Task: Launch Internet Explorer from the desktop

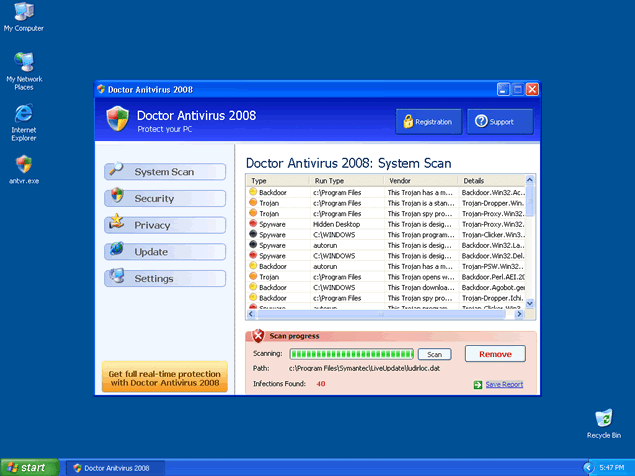Action: 23,114
